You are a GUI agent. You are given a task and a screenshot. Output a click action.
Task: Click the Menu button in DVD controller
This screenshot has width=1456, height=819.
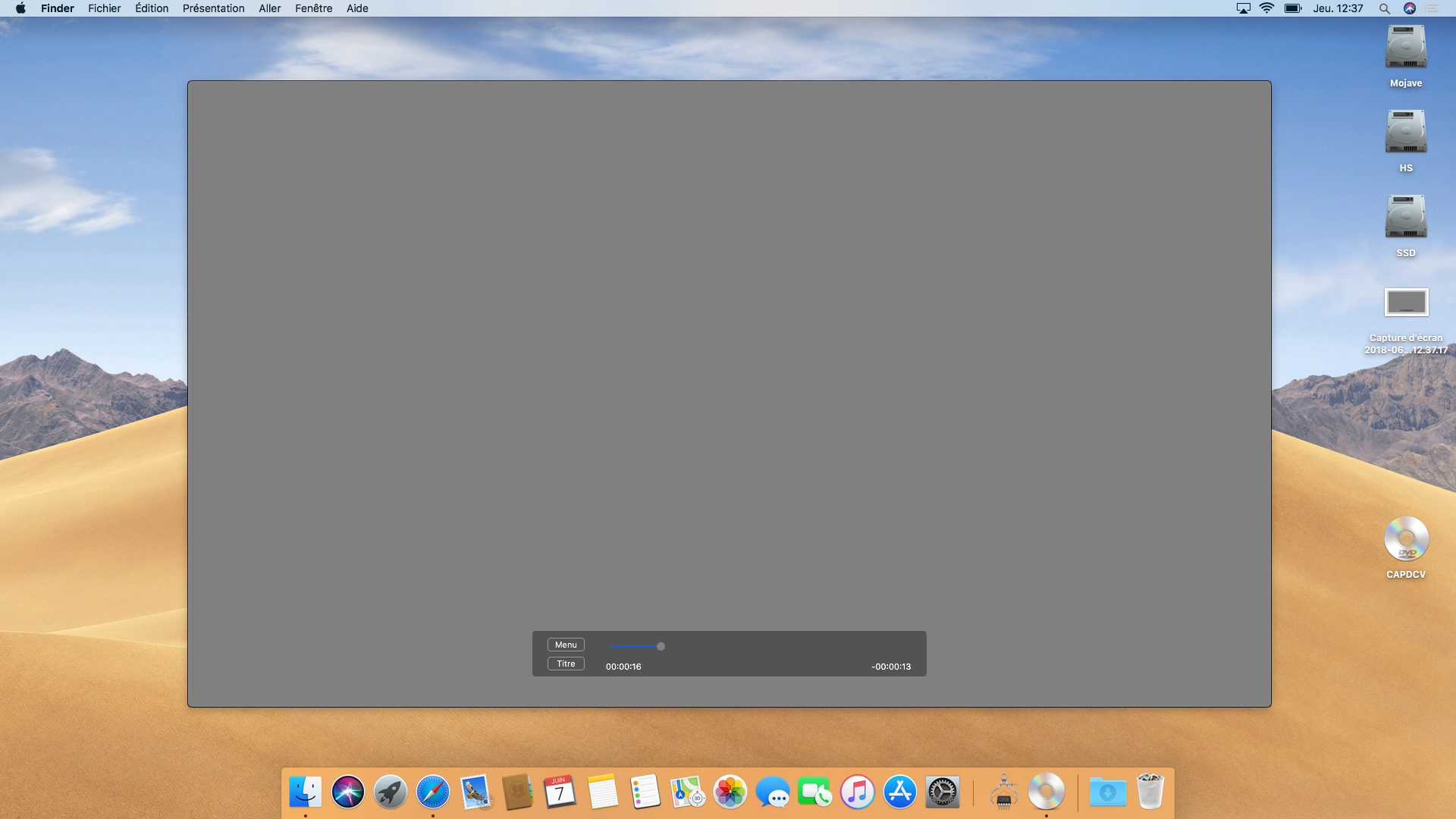(x=566, y=645)
